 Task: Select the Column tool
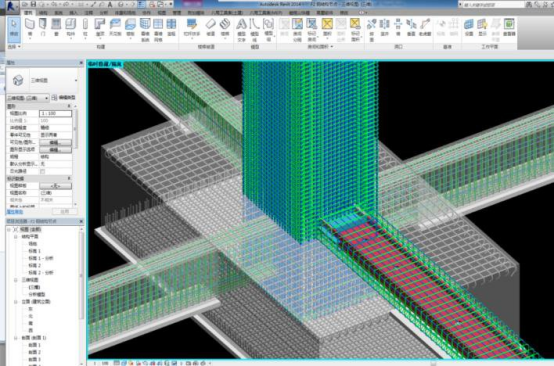tap(85, 28)
